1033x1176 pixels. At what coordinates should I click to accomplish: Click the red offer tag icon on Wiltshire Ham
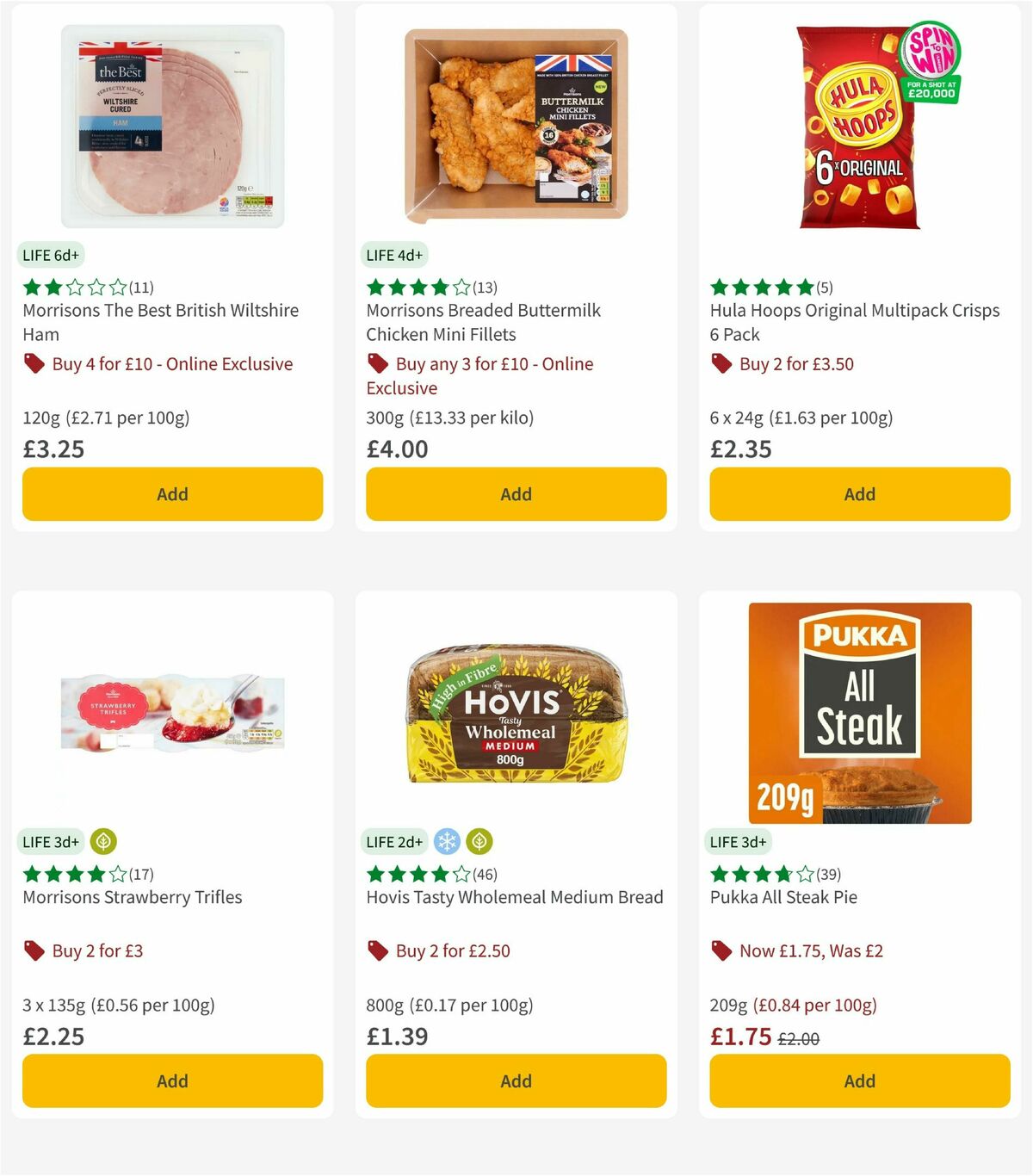point(34,364)
